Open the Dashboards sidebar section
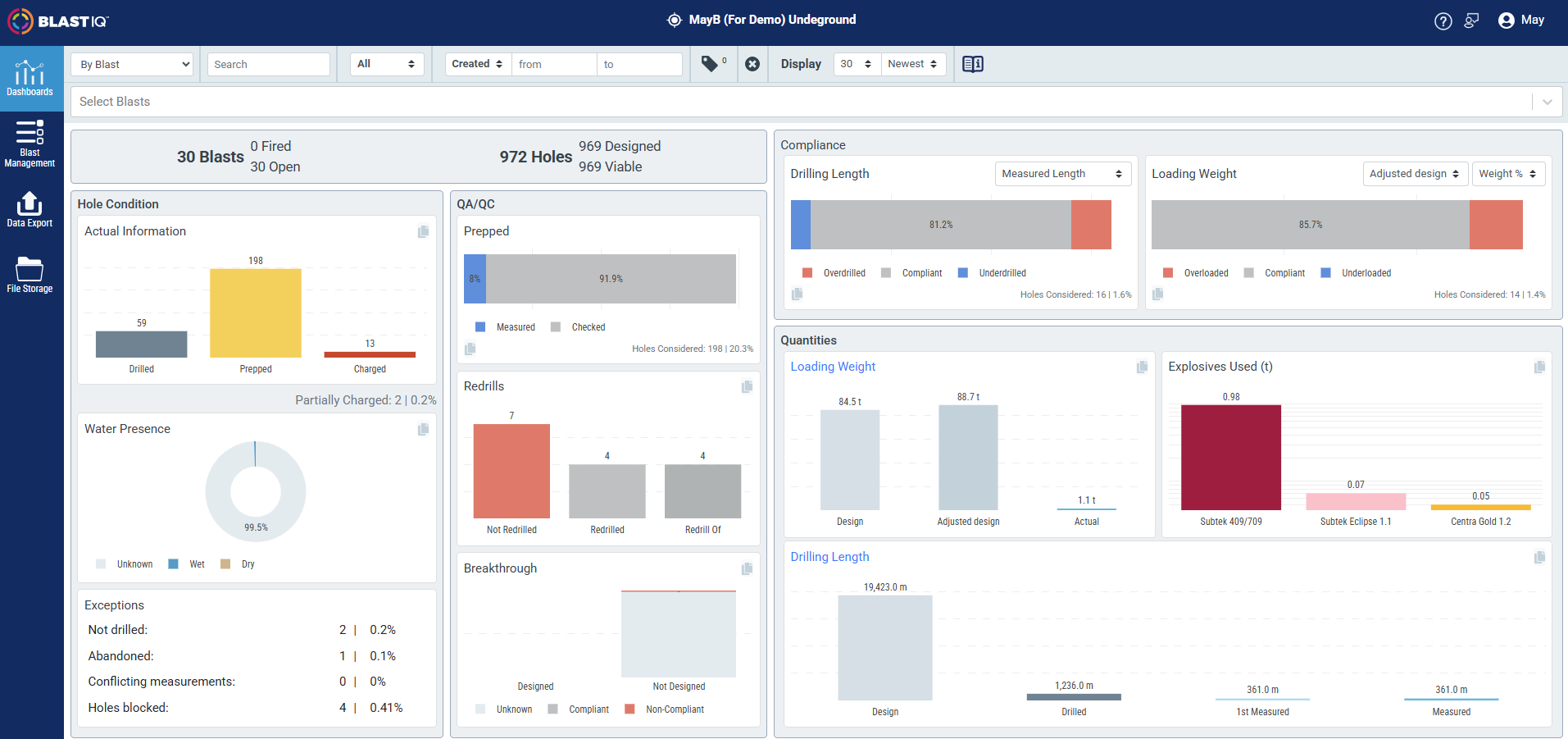Viewport: 1568px width, 739px height. (x=31, y=78)
